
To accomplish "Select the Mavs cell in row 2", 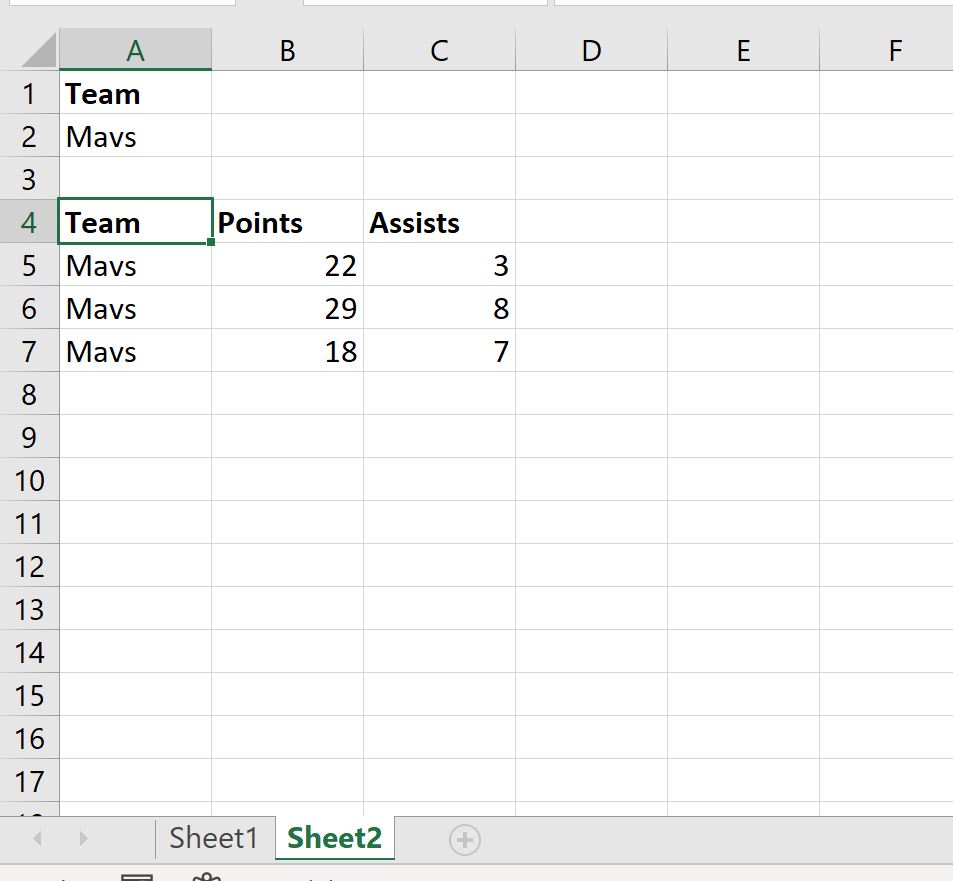I will (135, 136).
